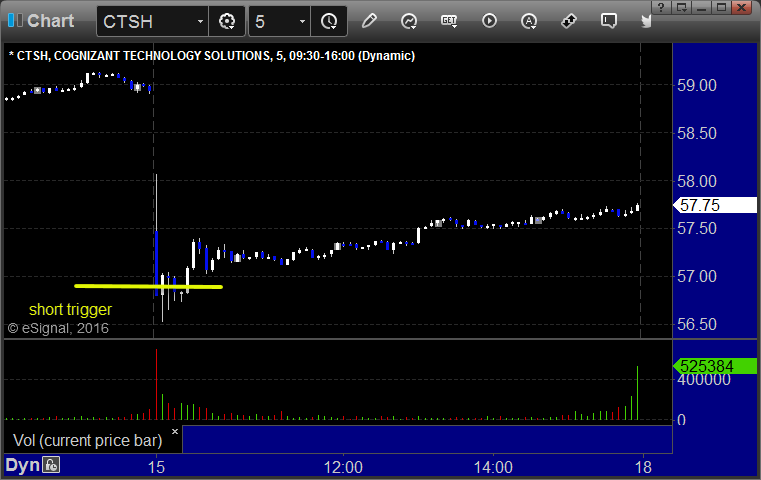
Task: Select the pencil drawing tools icon
Action: point(369,21)
